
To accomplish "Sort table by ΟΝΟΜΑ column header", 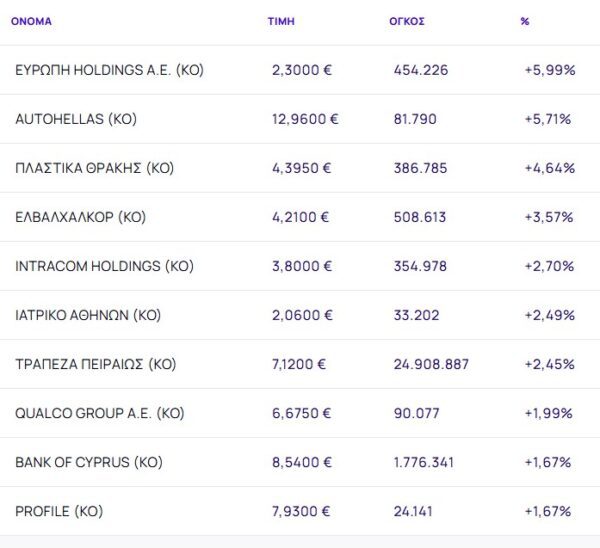I will click(31, 21).
